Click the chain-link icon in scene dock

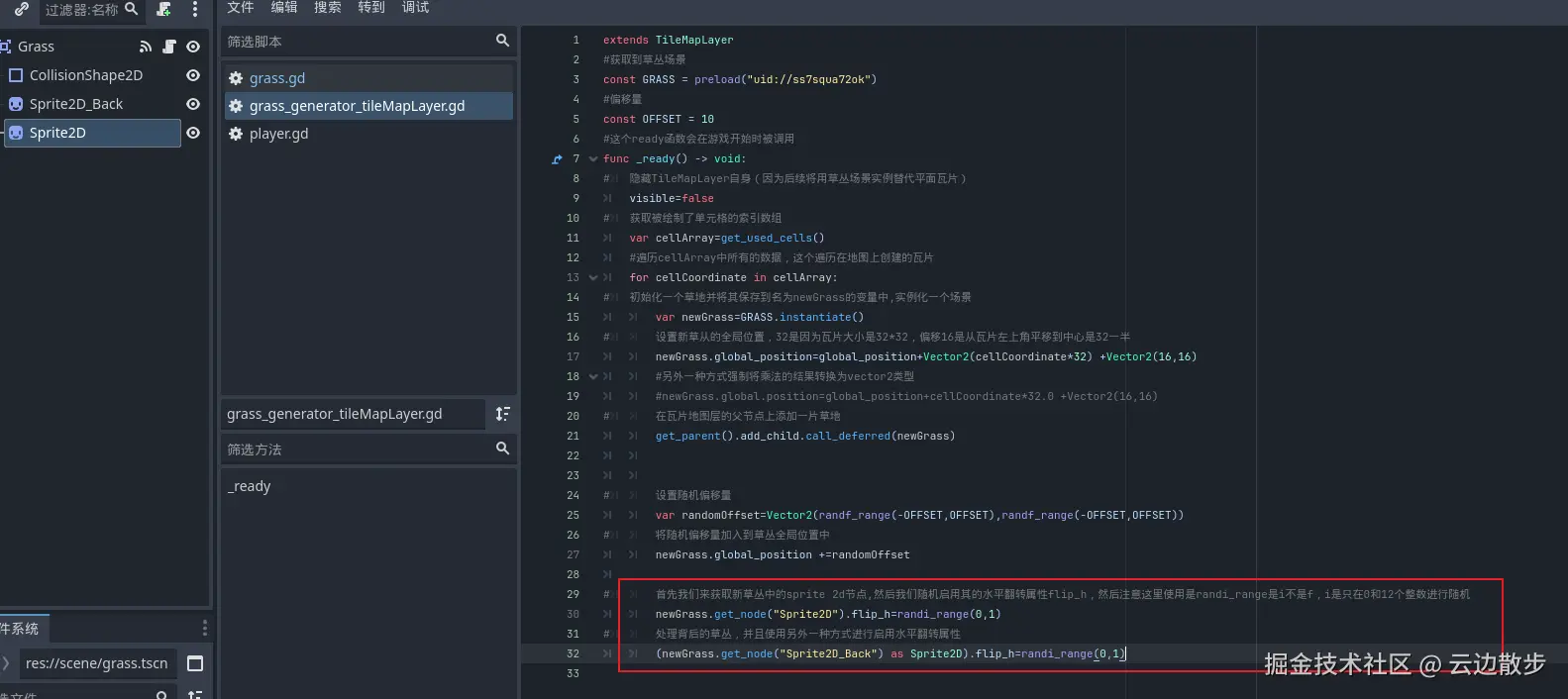21,9
